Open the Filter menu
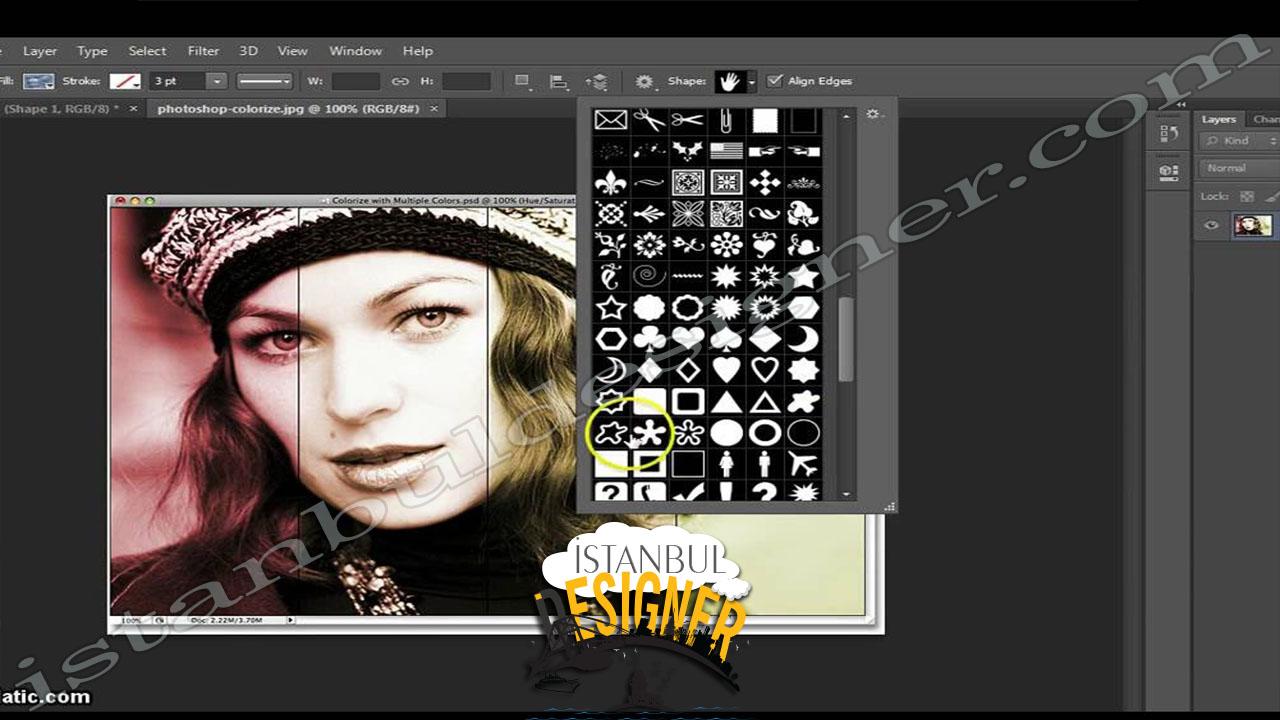The image size is (1280, 720). pos(203,51)
